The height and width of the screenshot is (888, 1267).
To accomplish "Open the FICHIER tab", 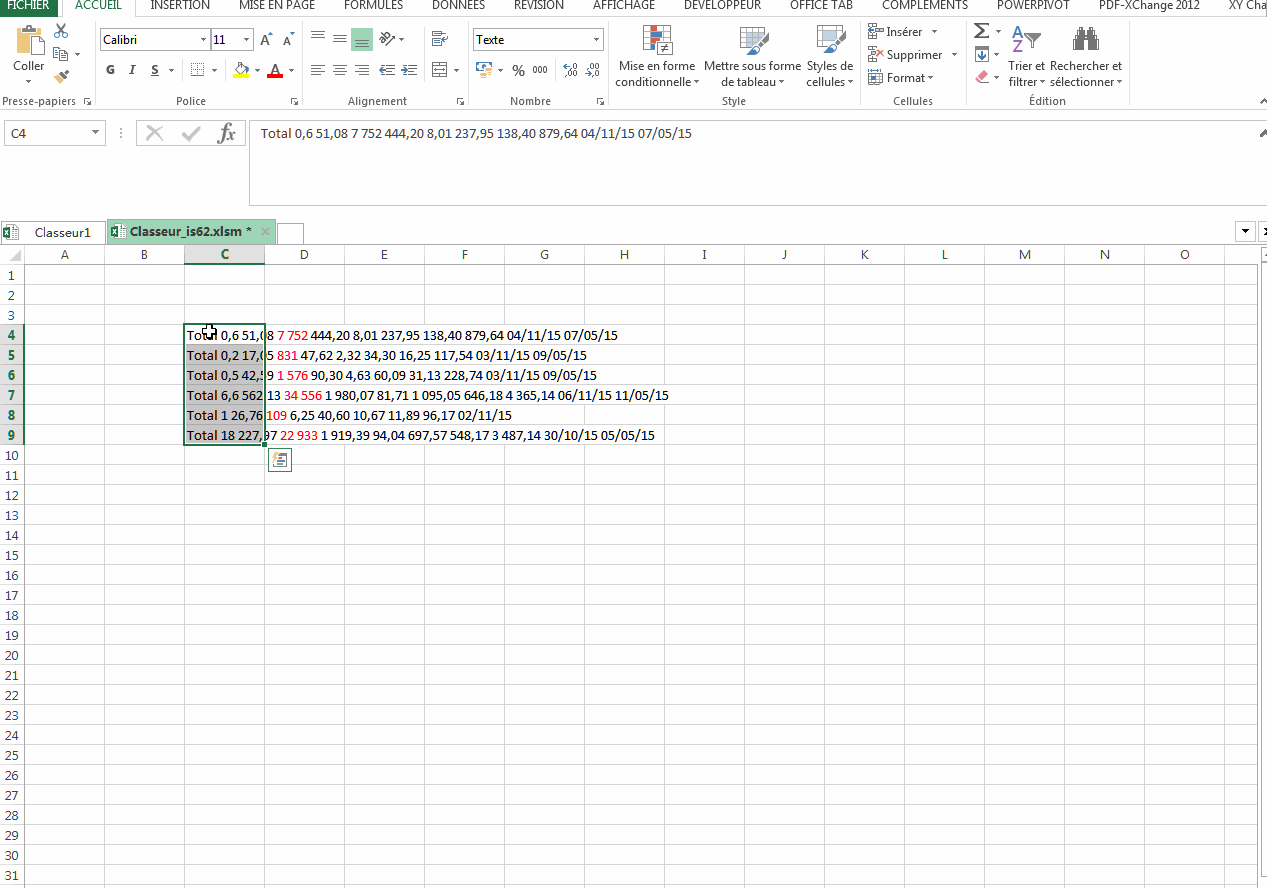I will click(x=27, y=5).
